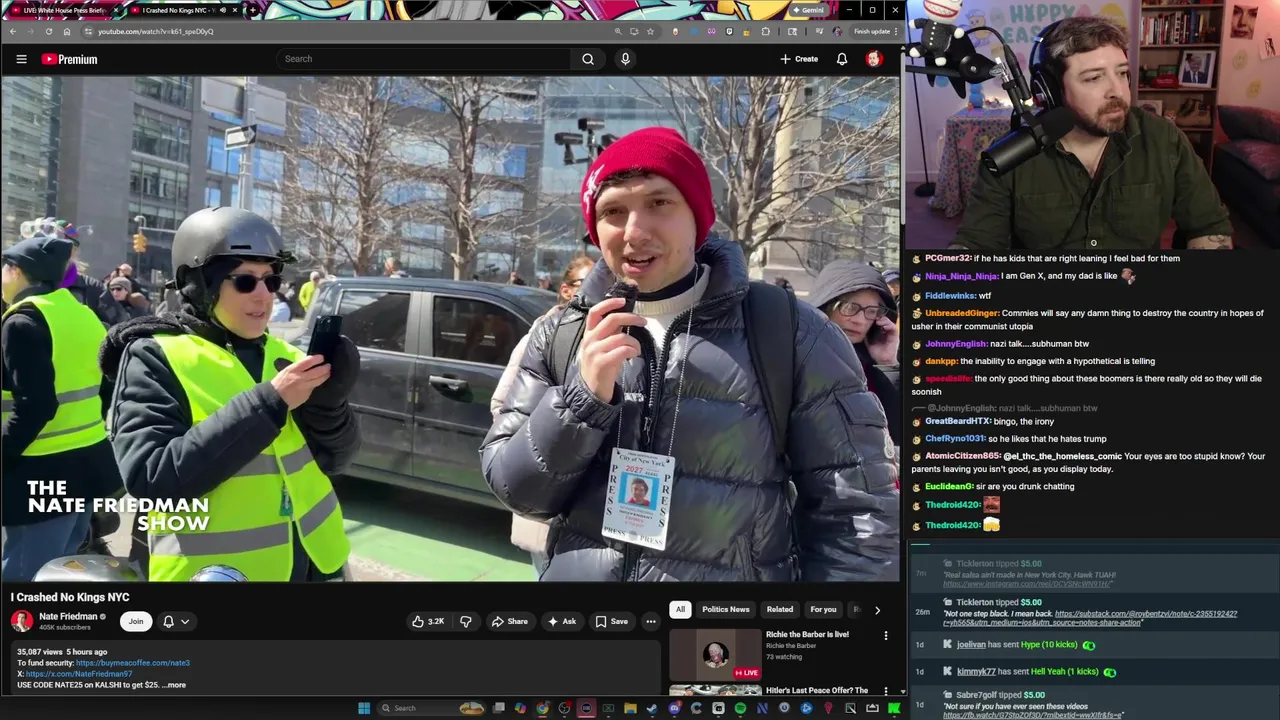
Task: Click the 35,087 views text
Action: (x=39, y=652)
